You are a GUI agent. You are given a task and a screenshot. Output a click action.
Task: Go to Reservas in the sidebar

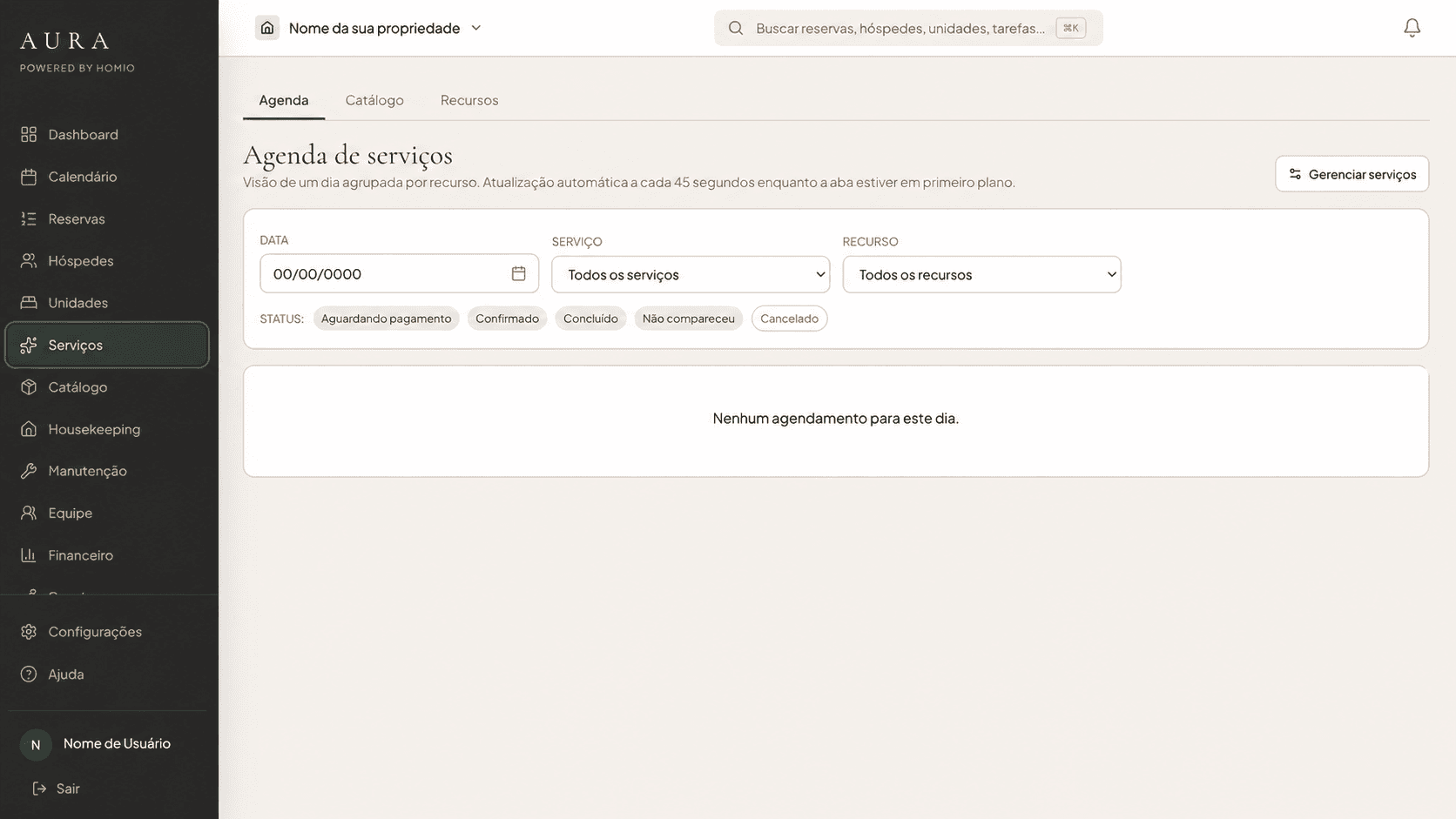point(107,218)
